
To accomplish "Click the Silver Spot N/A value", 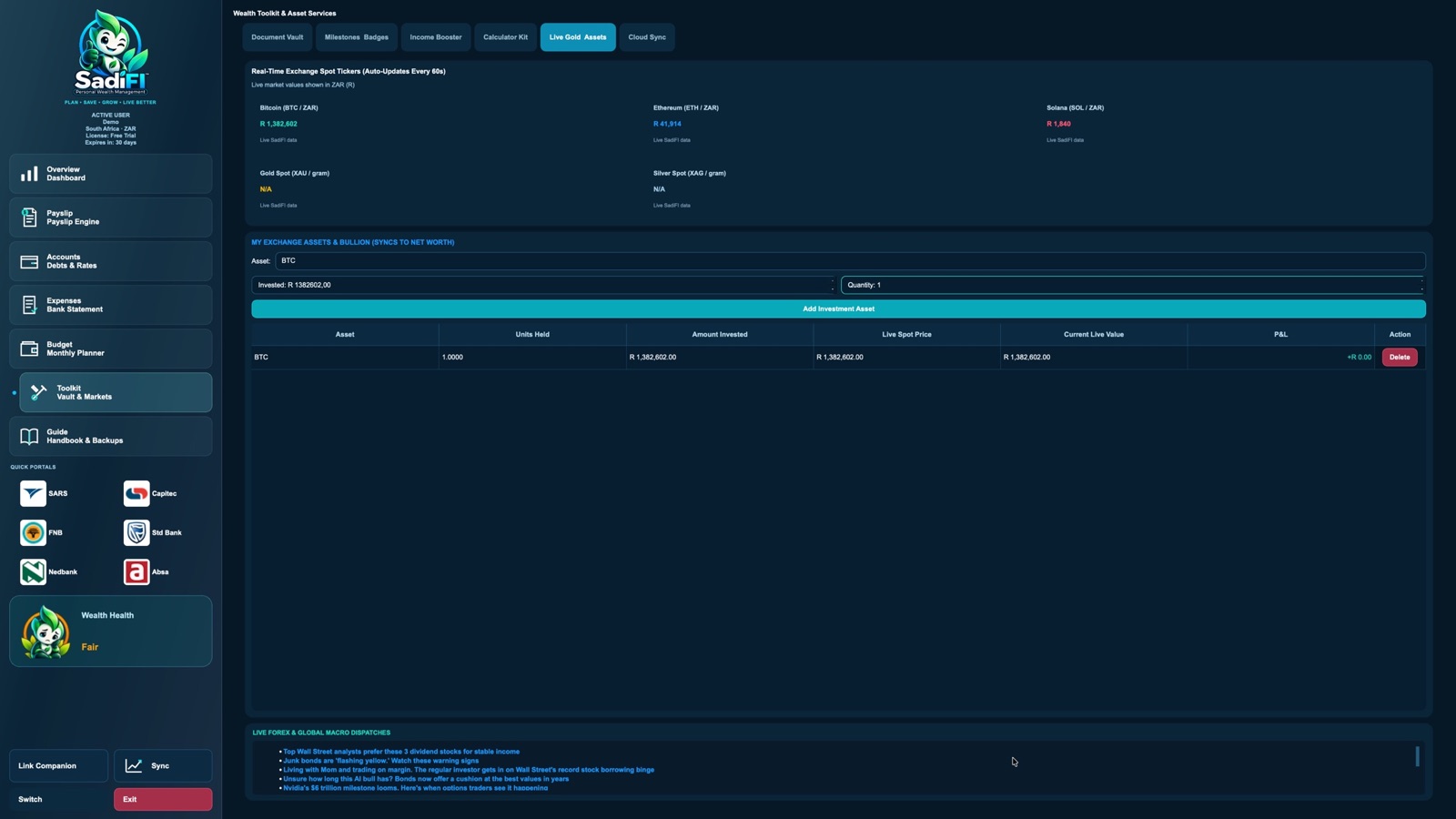I will coord(659,189).
